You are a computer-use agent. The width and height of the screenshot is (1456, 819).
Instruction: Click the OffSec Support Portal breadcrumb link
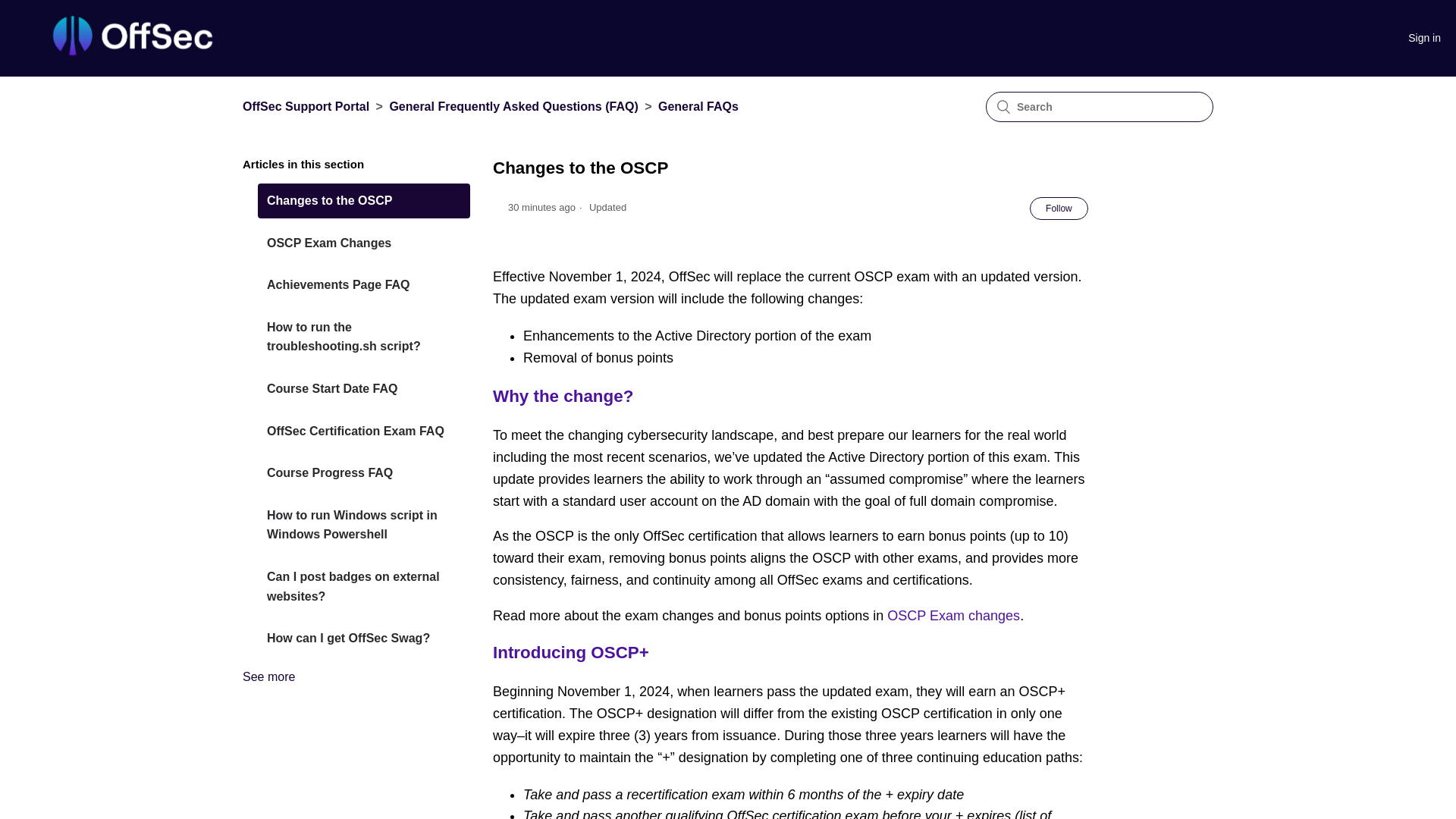[305, 106]
